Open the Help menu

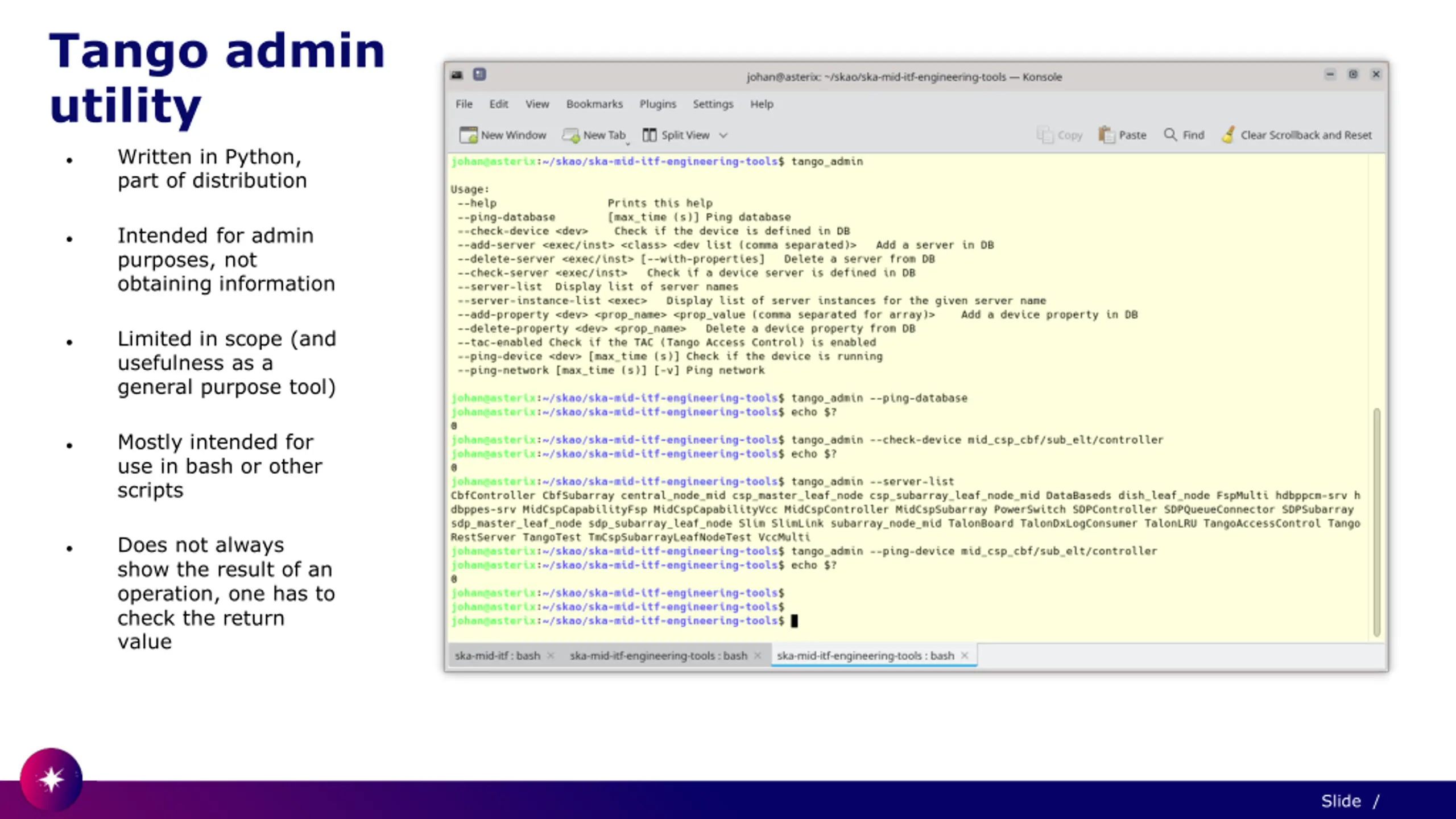762,104
